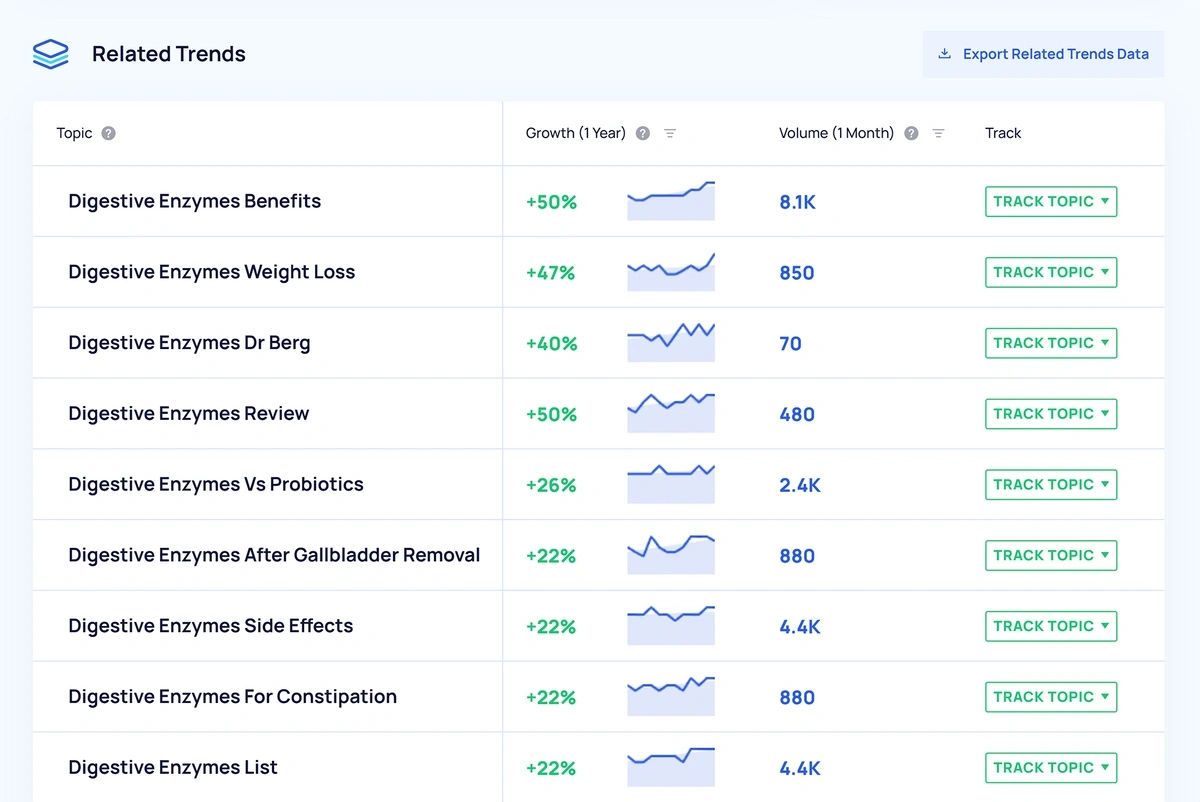Click the sparkline chart for Digestive Enzymes Weight Loss
The image size is (1200, 802).
pos(671,272)
